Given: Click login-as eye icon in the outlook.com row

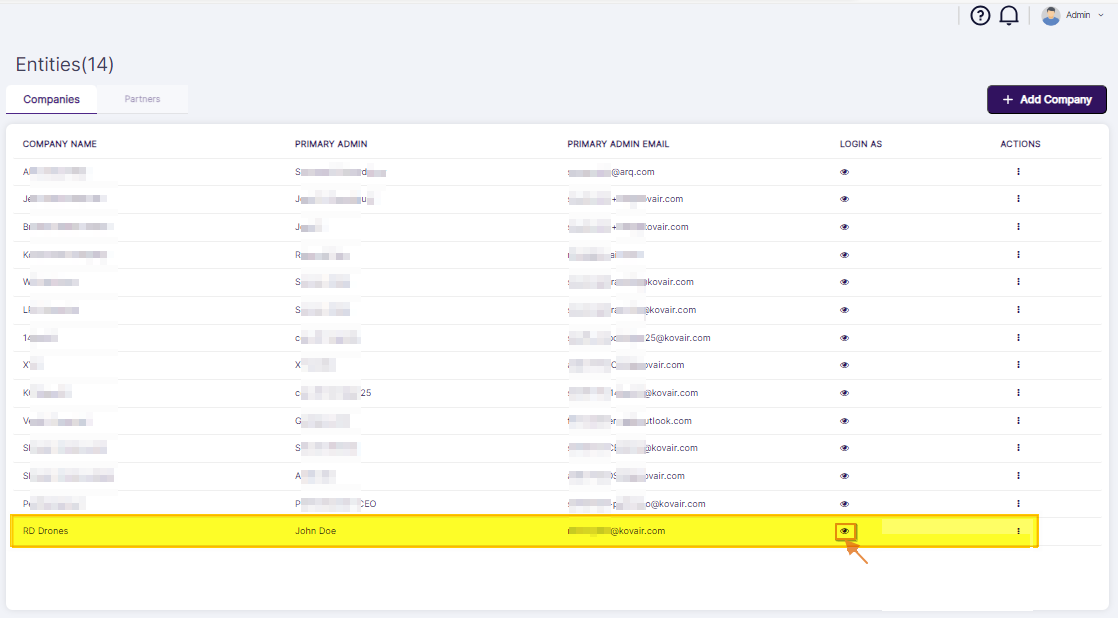Looking at the screenshot, I should point(844,421).
